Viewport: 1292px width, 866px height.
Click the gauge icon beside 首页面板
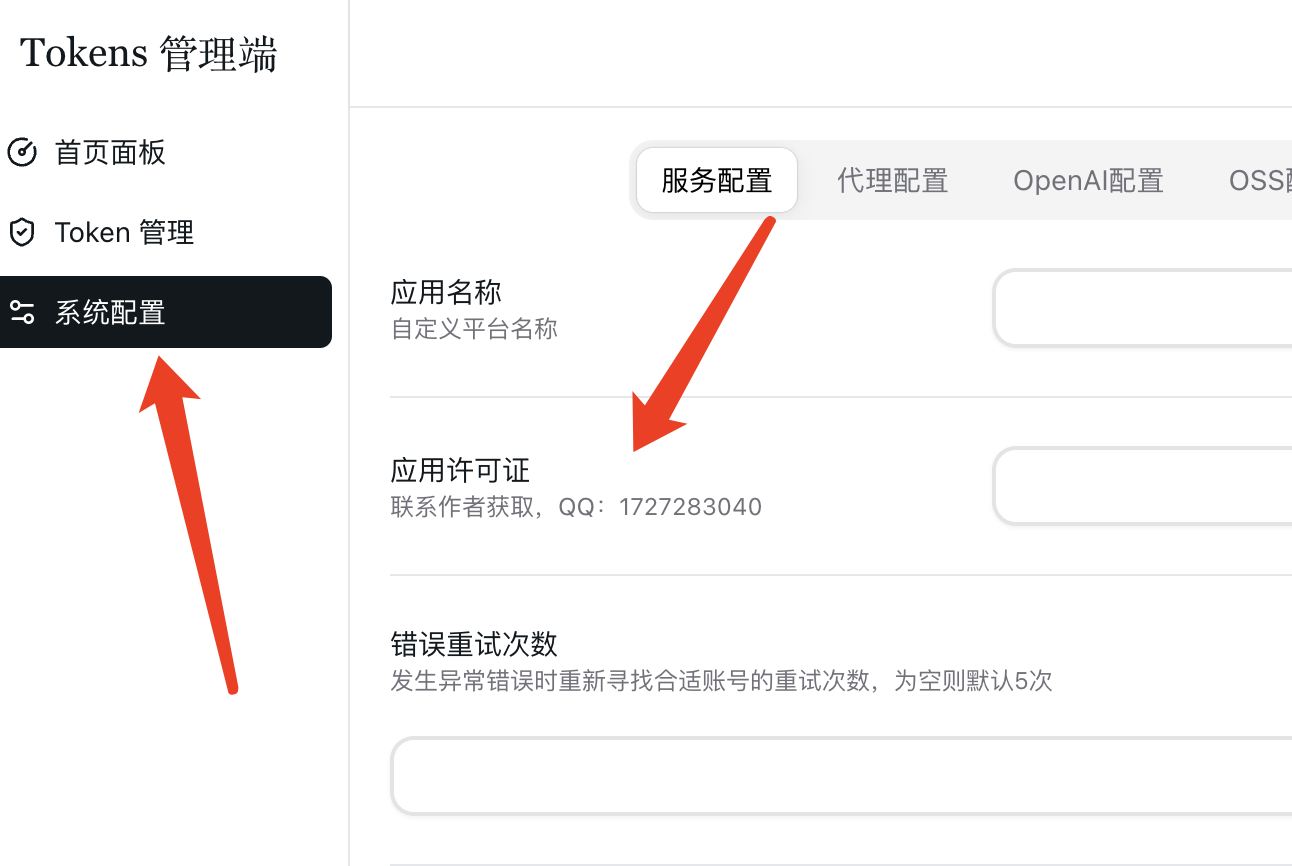pyautogui.click(x=22, y=153)
